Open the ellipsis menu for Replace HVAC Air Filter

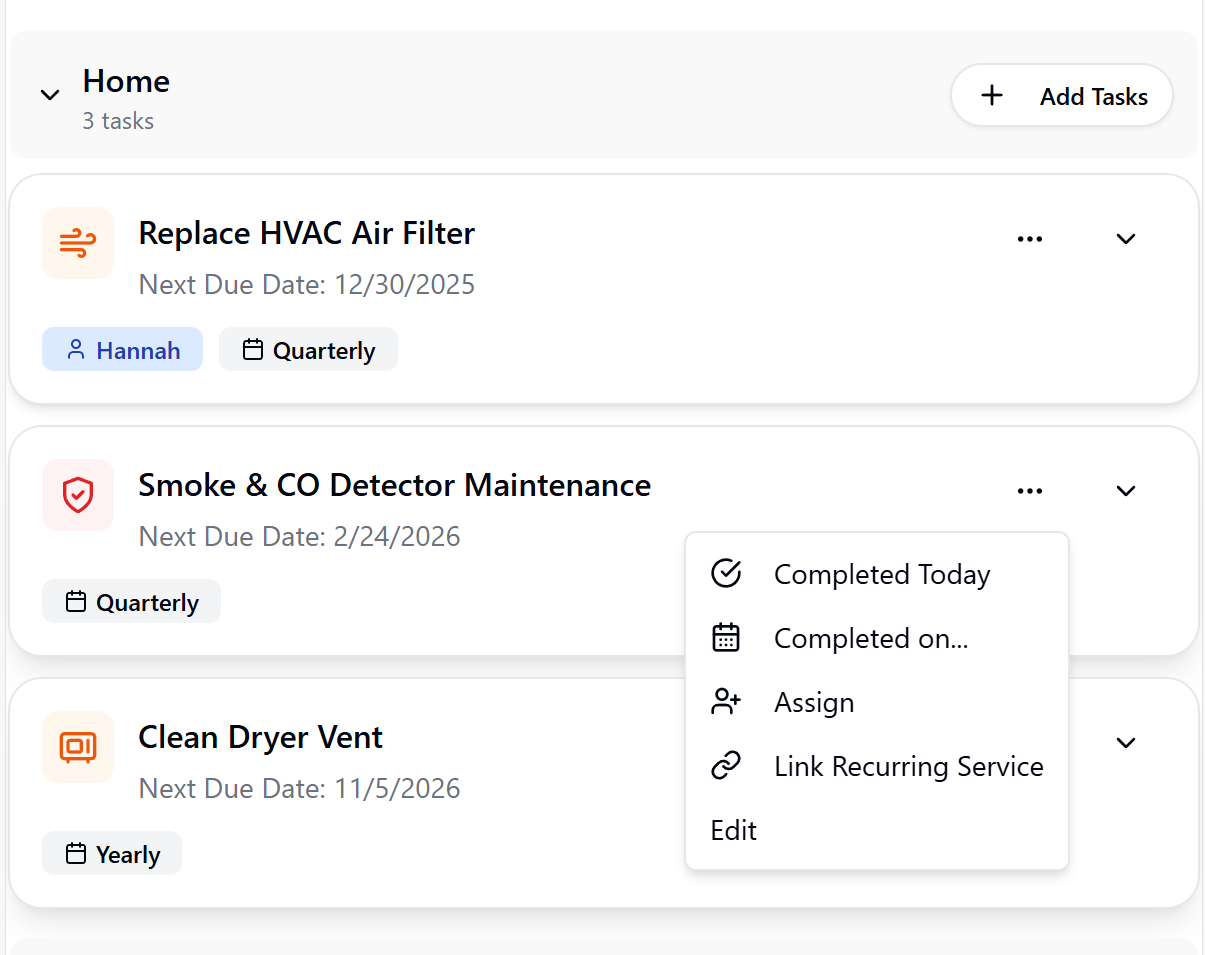pyautogui.click(x=1030, y=238)
